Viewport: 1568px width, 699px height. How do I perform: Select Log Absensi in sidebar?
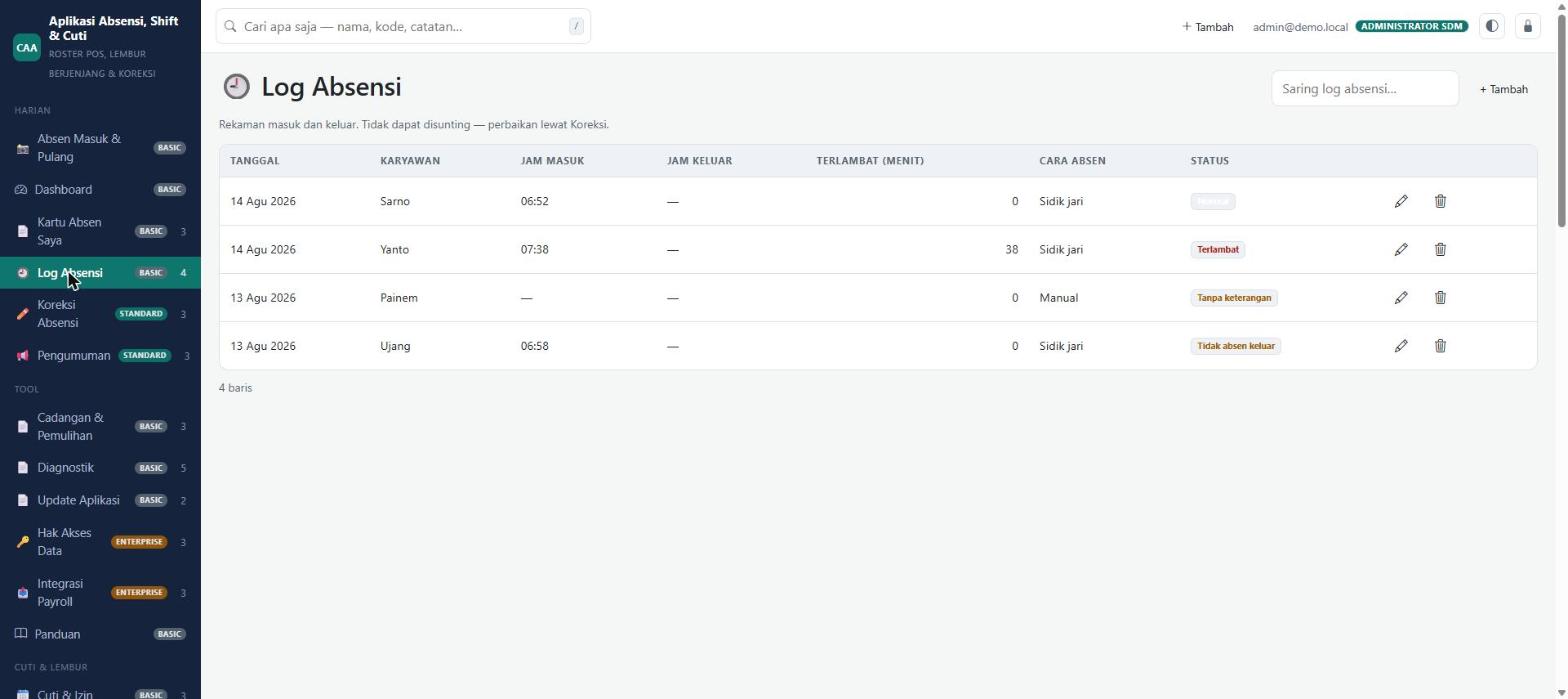pyautogui.click(x=100, y=273)
